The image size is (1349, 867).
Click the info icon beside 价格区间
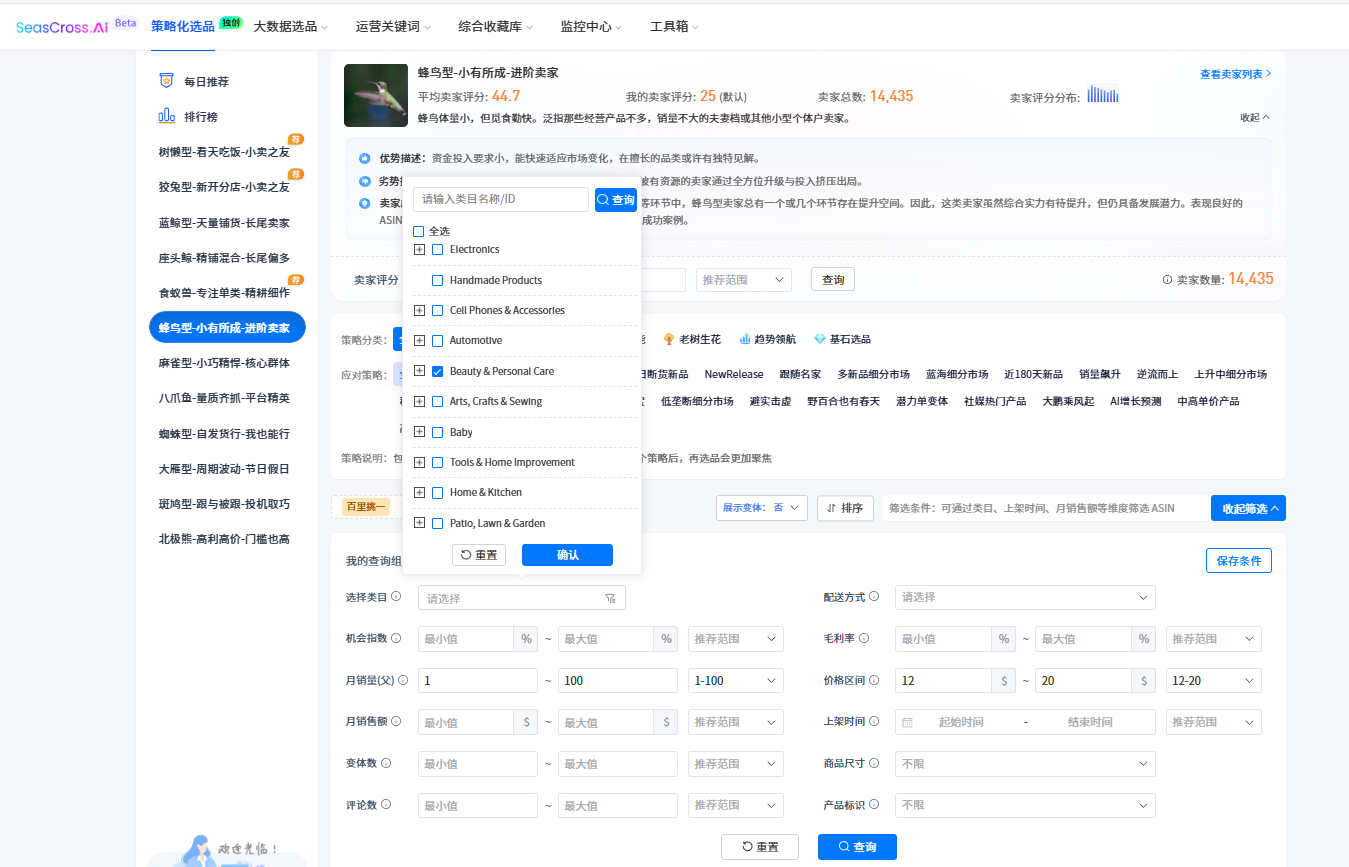tap(874, 680)
